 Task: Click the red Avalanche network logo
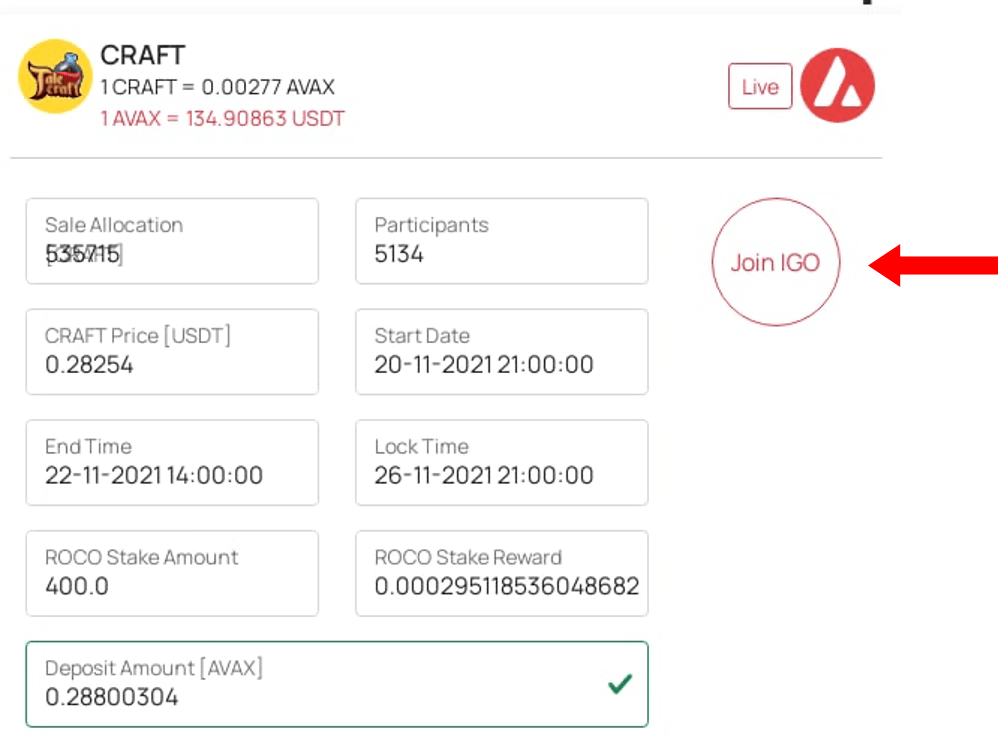click(x=837, y=86)
